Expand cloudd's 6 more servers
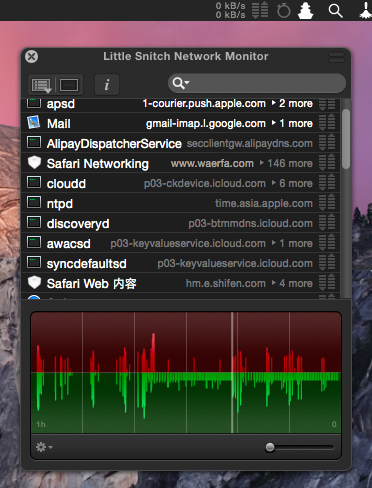The width and height of the screenshot is (372, 488). (292, 183)
